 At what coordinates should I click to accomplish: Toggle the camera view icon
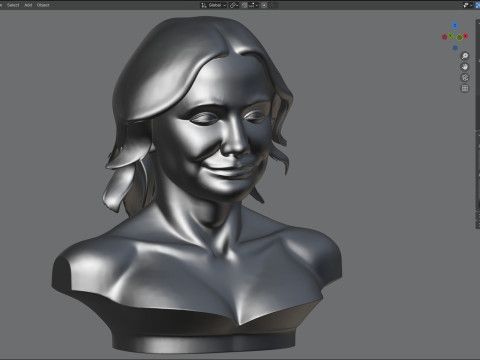(x=465, y=78)
